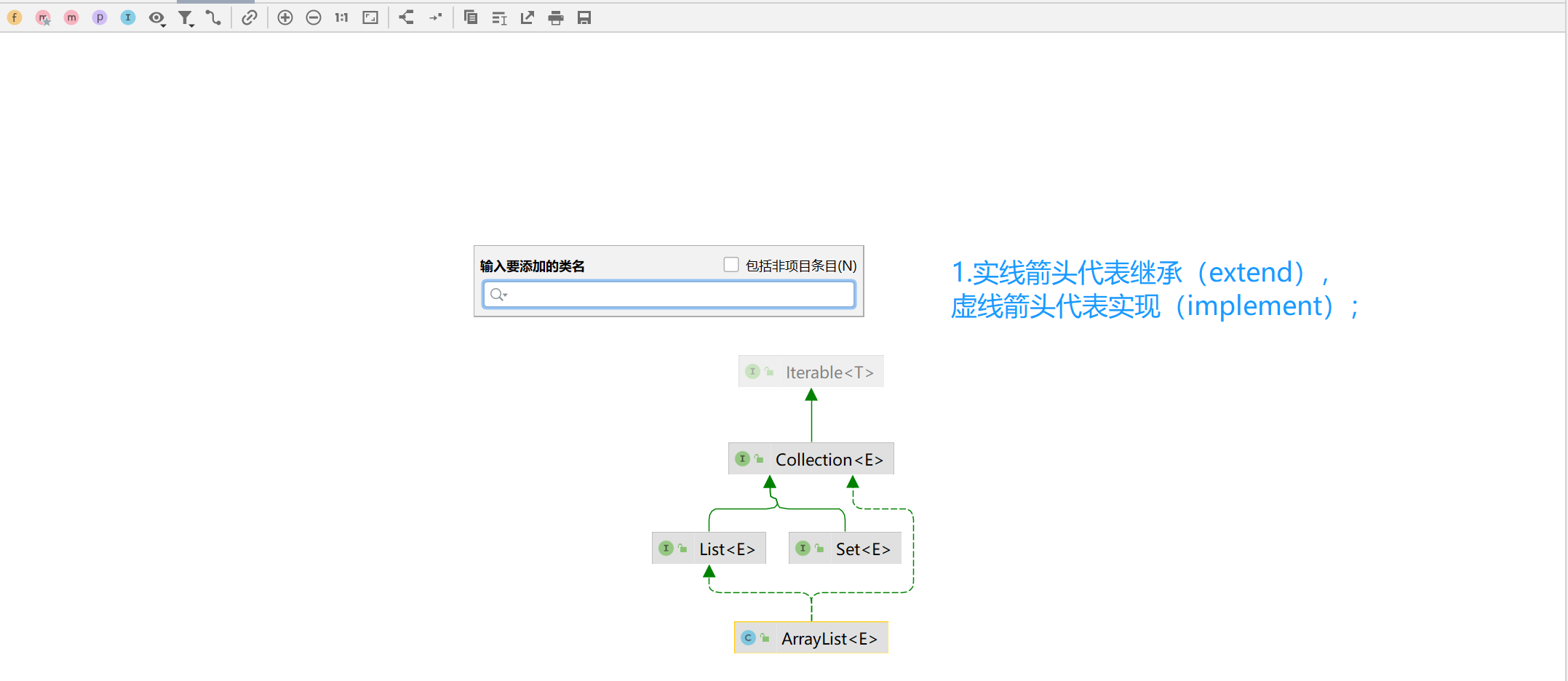Select the Collection<E> diagram node
This screenshot has height=681, width=1568.
click(x=811, y=459)
